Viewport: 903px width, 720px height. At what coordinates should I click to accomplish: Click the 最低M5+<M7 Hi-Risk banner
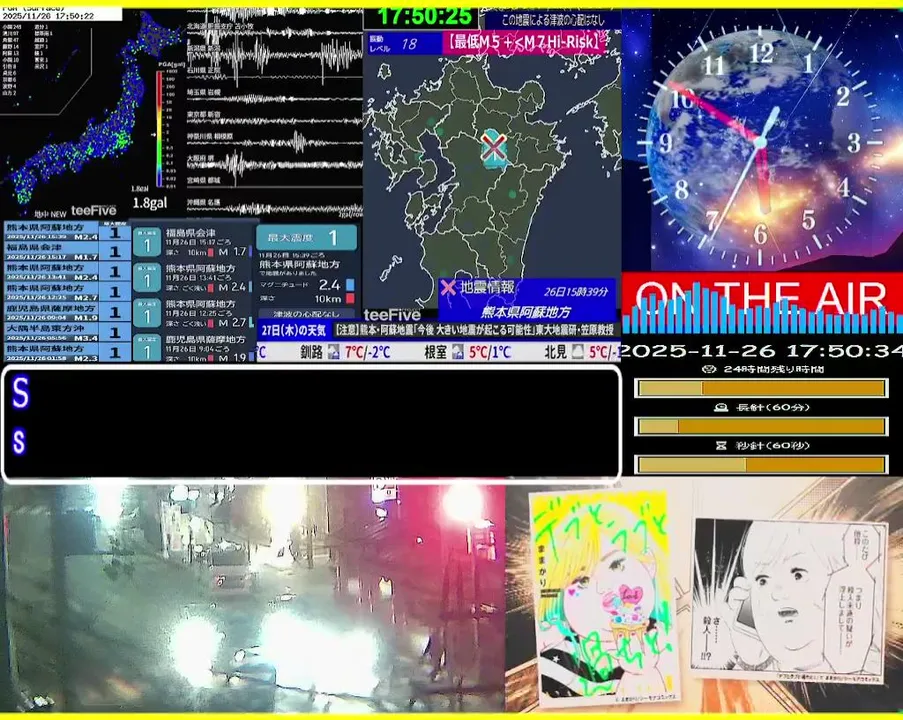coord(526,43)
